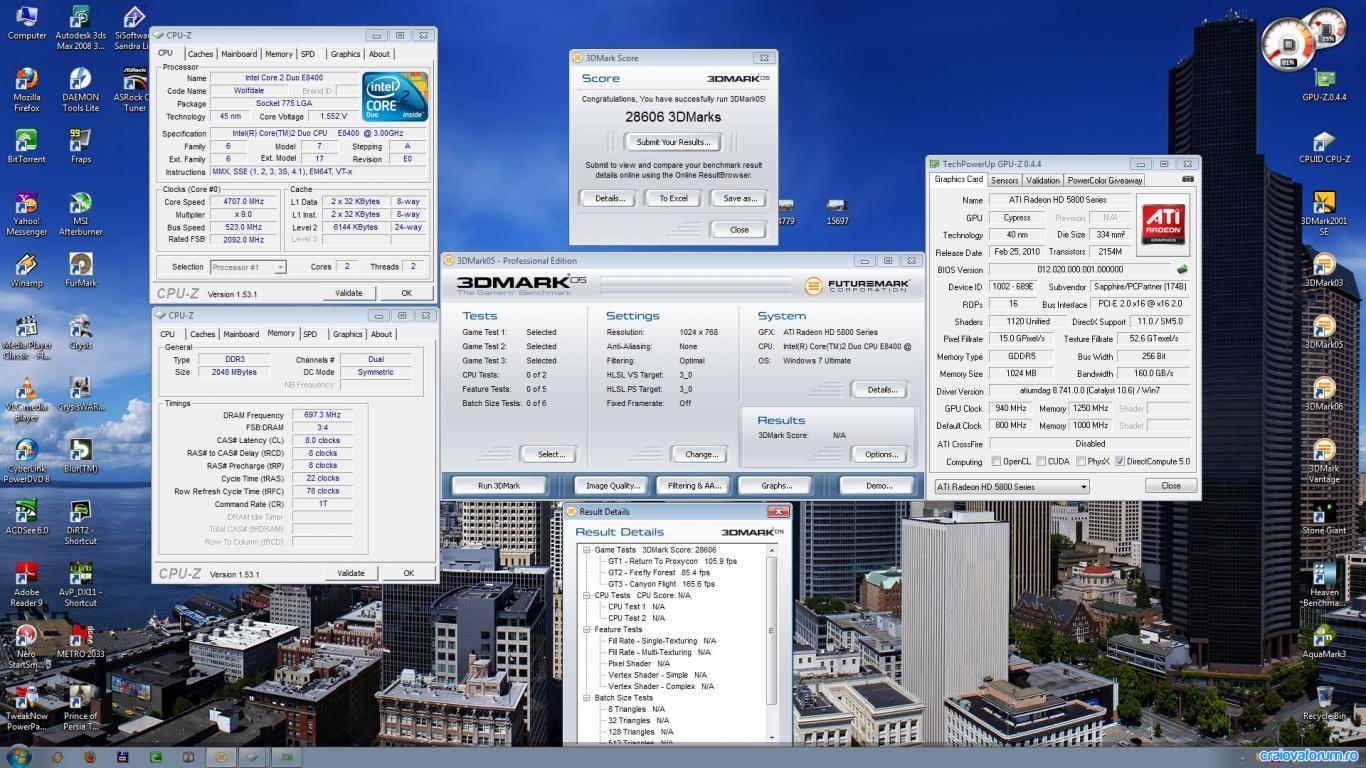Open the Fraps desktop icon

point(80,146)
